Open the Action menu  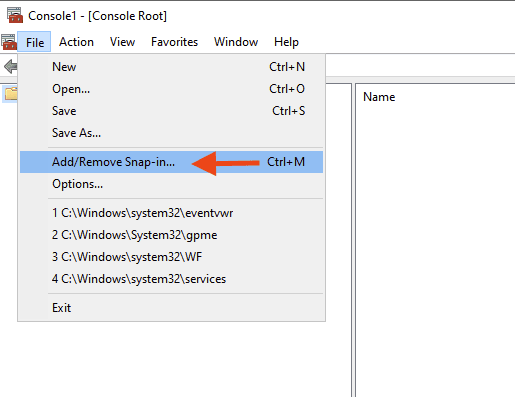tap(76, 42)
